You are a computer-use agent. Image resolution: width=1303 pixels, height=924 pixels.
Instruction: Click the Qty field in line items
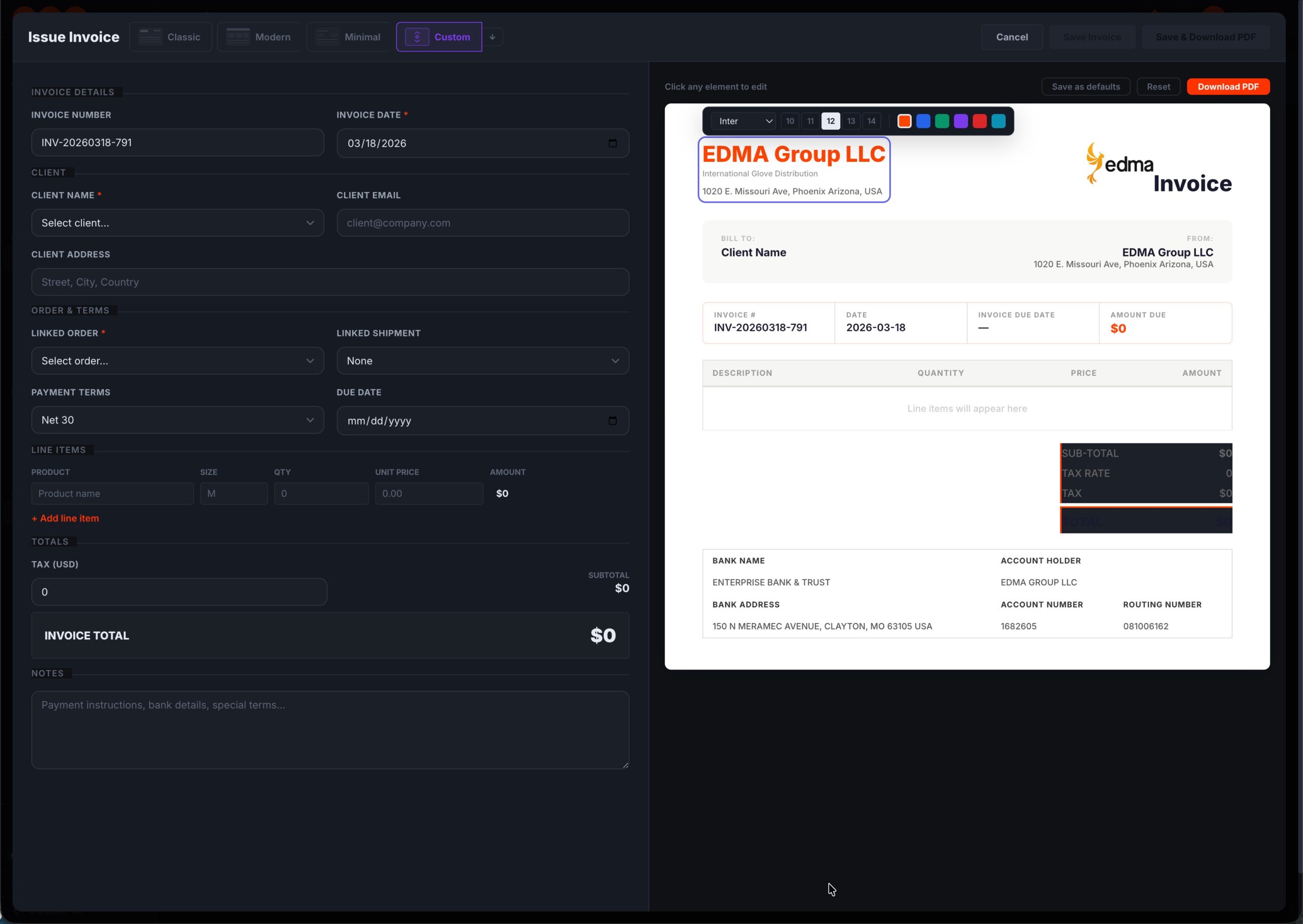[321, 493]
